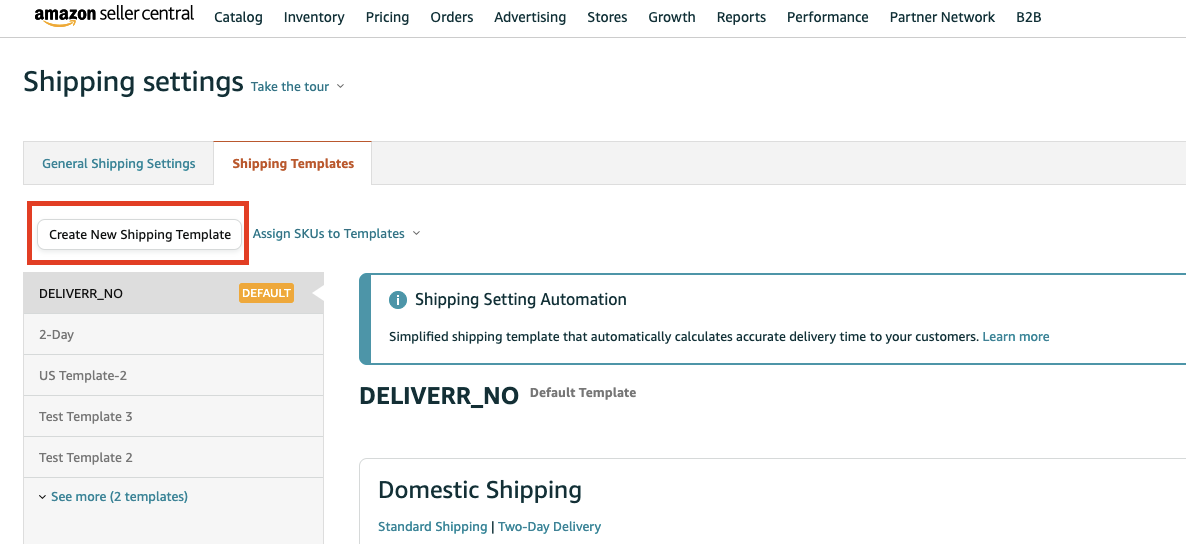Switch to General Shipping Settings tab
1186x544 pixels.
pyautogui.click(x=119, y=164)
